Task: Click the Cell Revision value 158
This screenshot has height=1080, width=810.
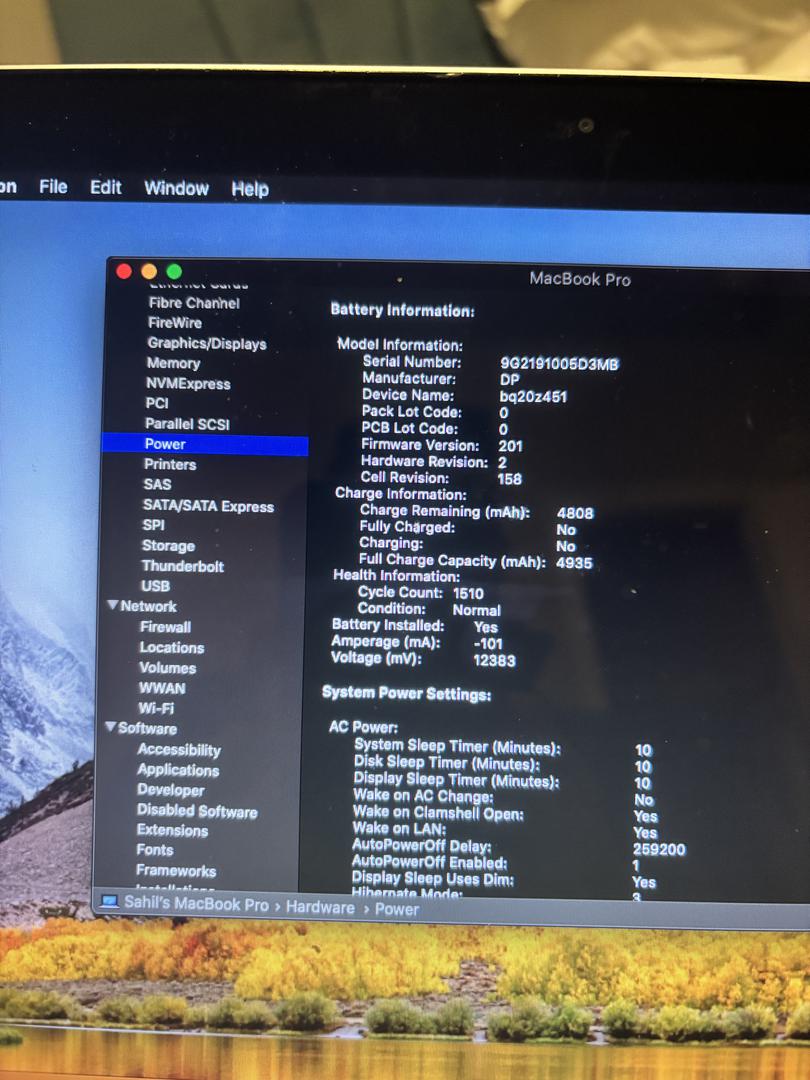Action: [510, 479]
